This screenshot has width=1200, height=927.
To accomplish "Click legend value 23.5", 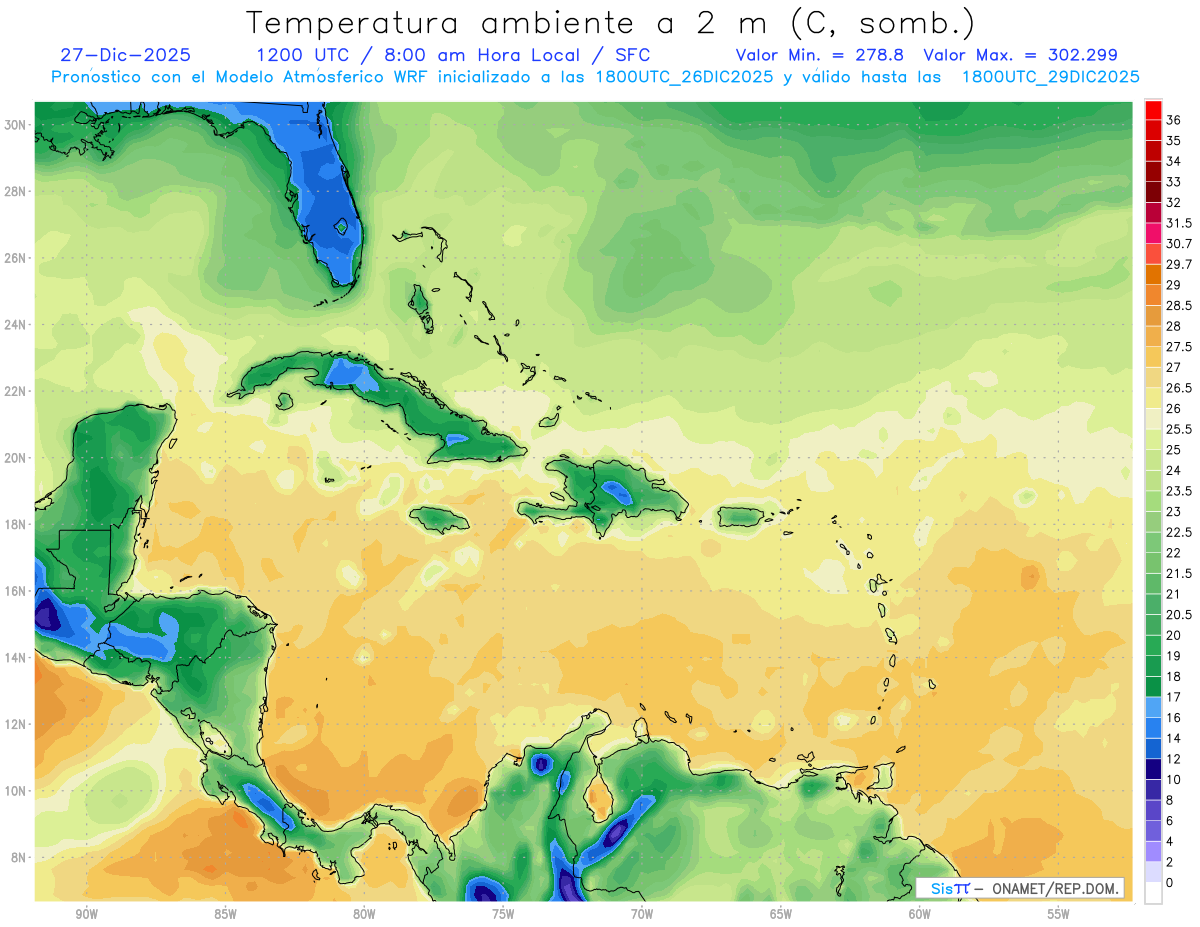I will 1178,491.
